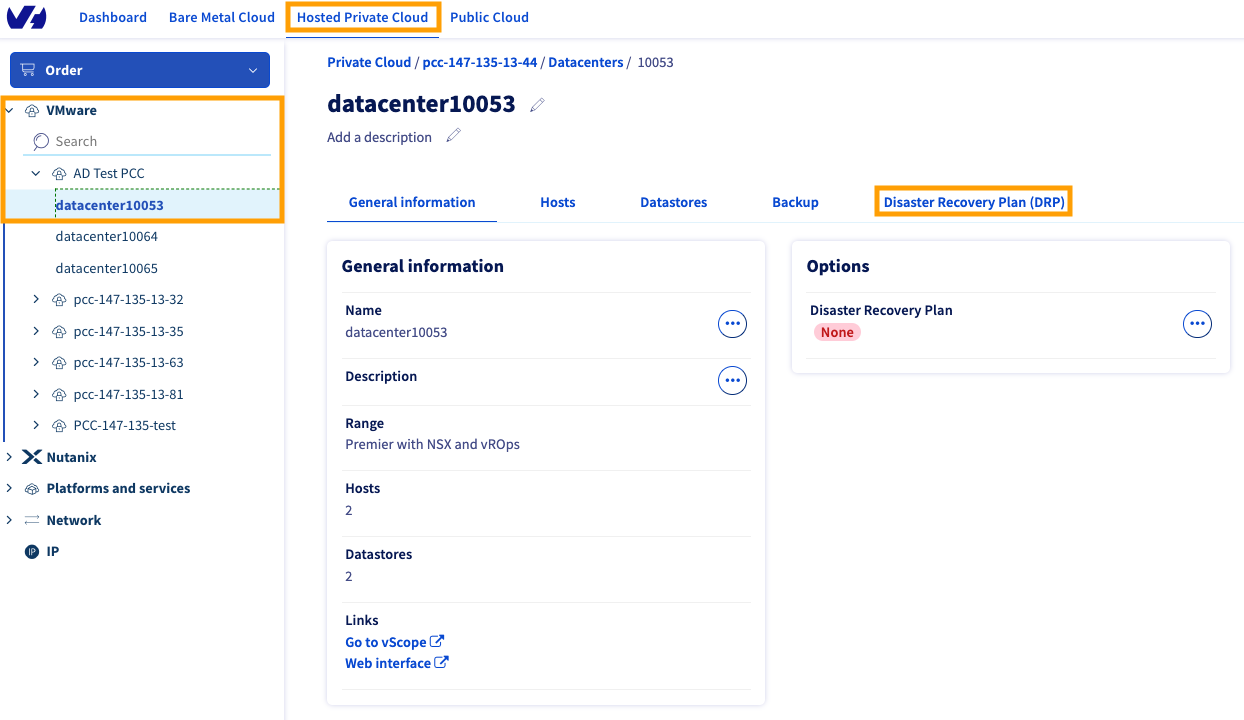Click the Network arrows icon

32,520
